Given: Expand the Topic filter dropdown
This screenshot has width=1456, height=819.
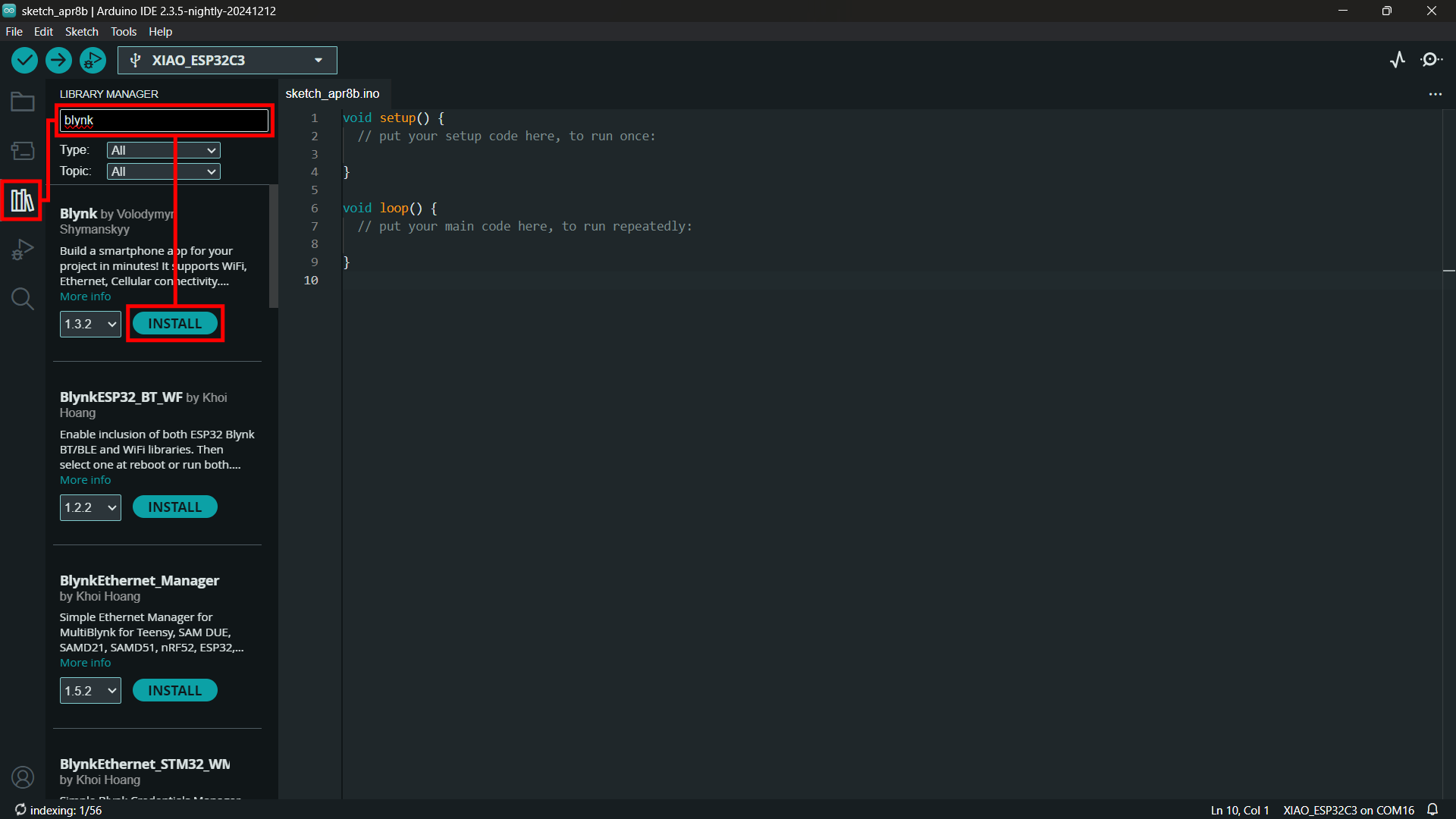Looking at the screenshot, I should (x=164, y=171).
